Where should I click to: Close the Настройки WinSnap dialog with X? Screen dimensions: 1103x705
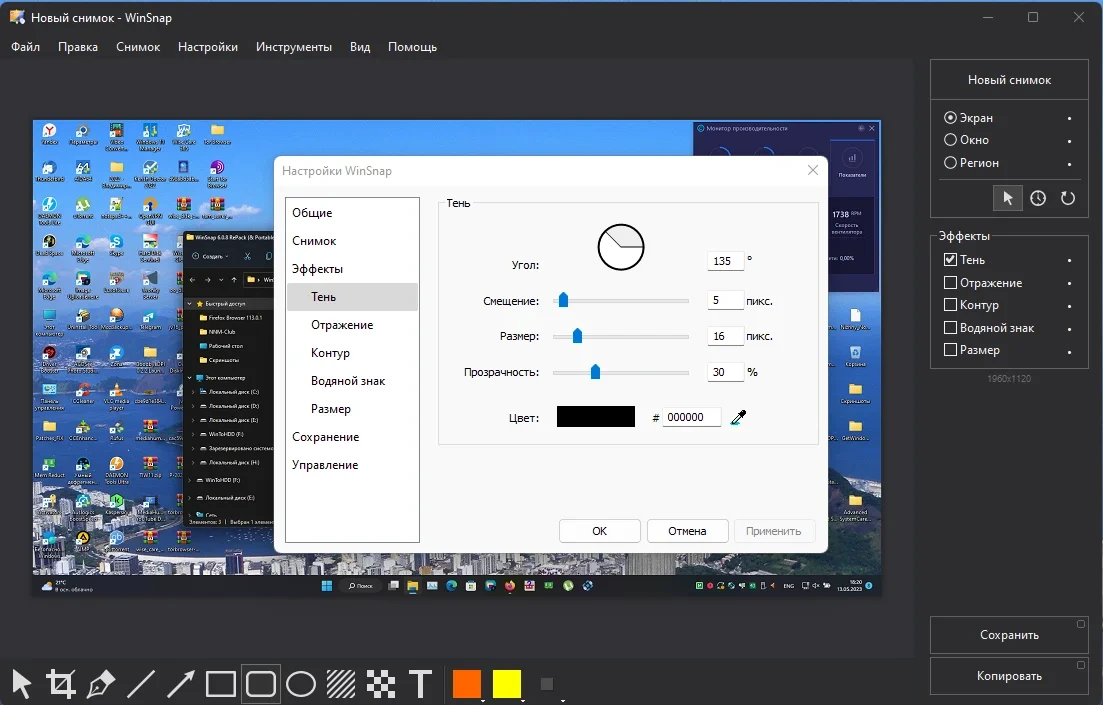point(813,170)
